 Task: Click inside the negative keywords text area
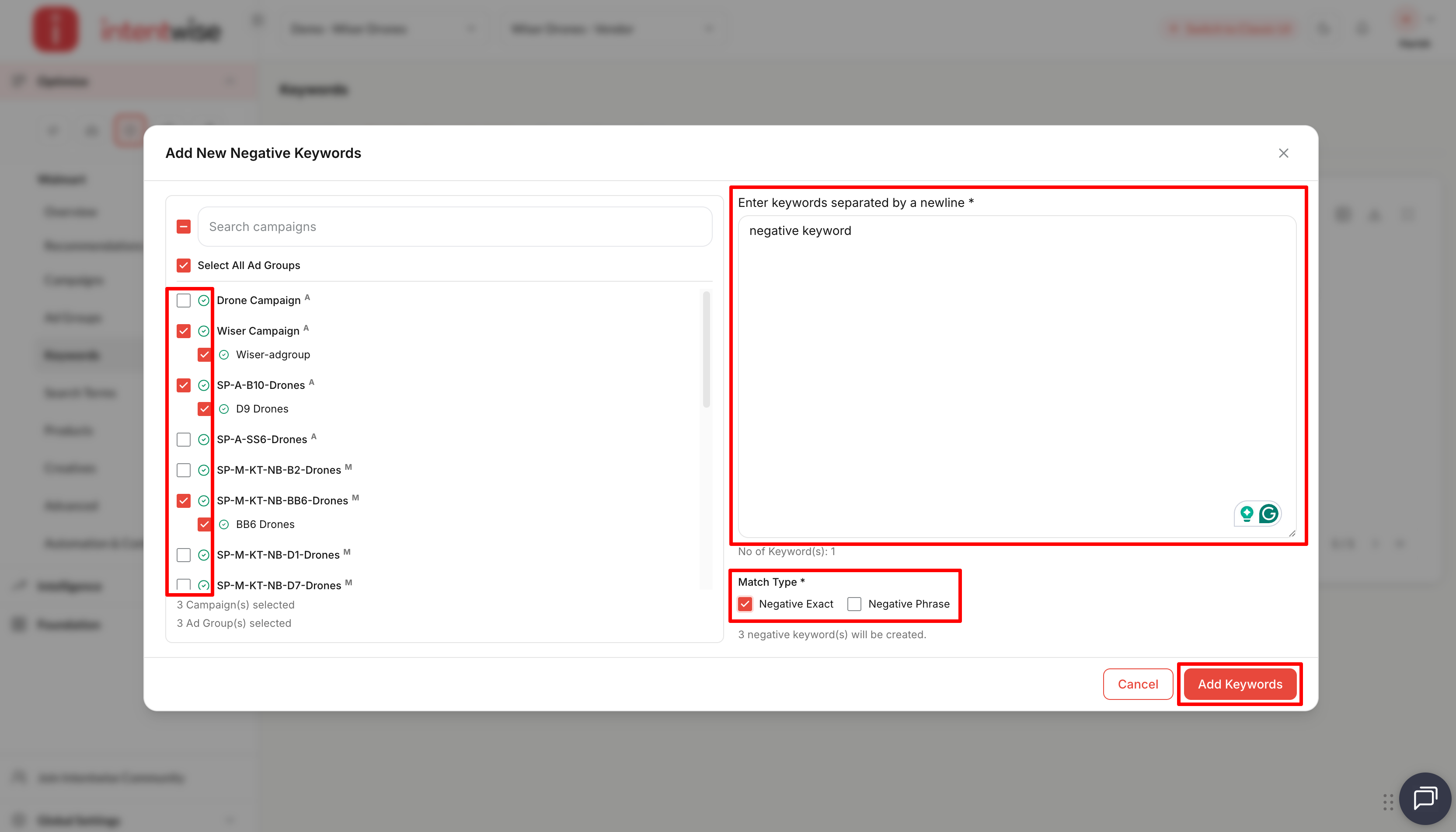pyautogui.click(x=1016, y=377)
